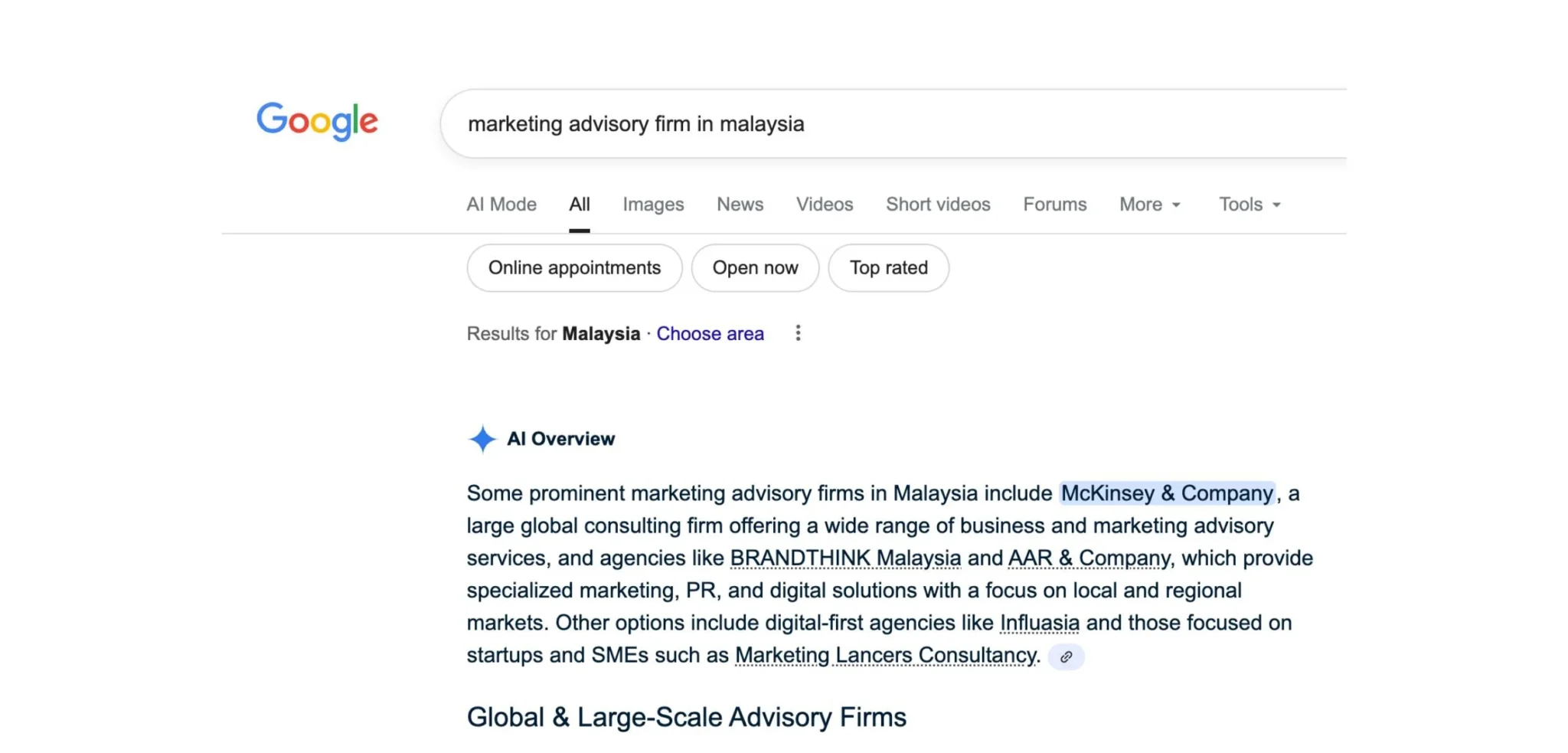The width and height of the screenshot is (1568, 753).
Task: Expand search filters via More chevron
Action: pyautogui.click(x=1175, y=204)
